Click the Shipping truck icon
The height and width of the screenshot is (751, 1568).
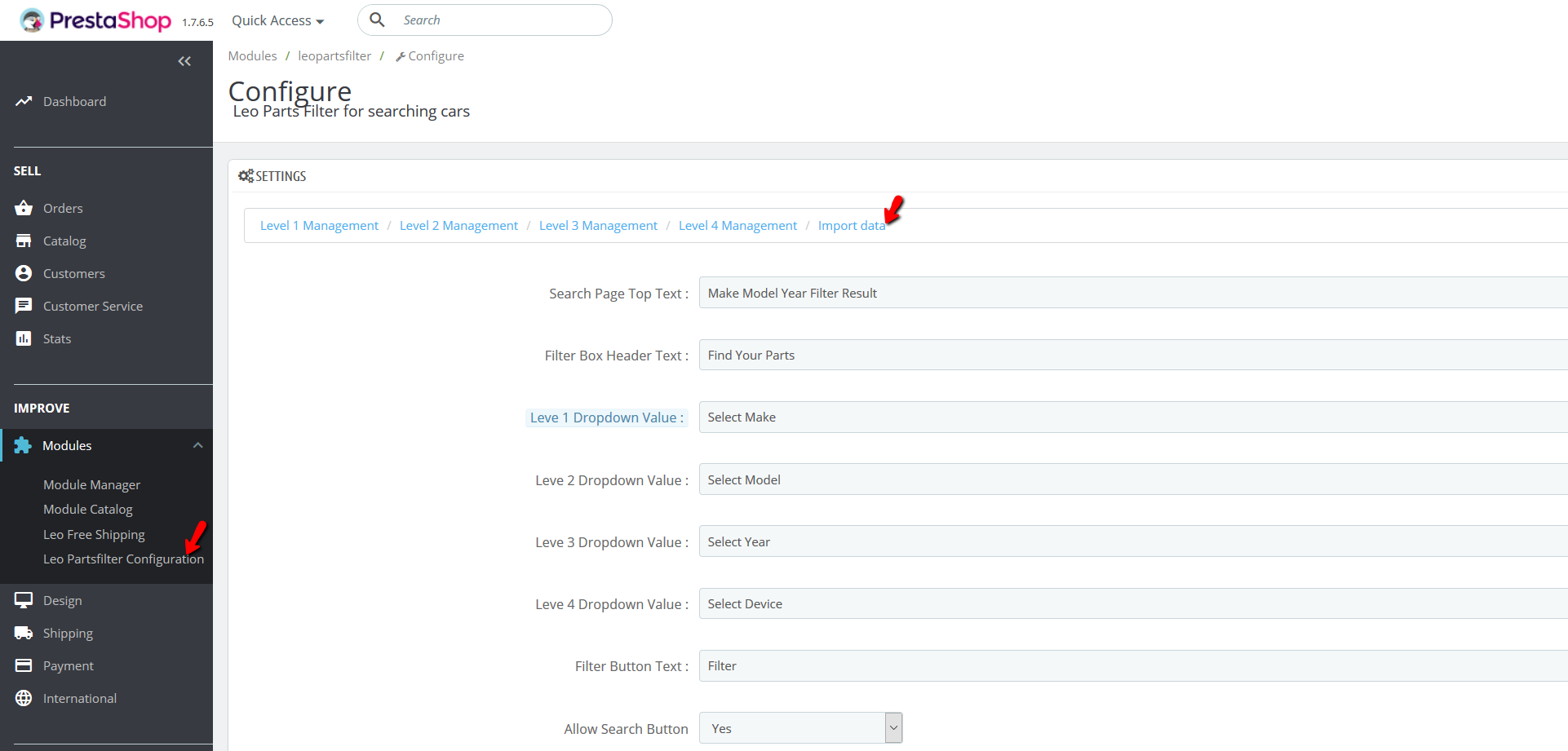pos(24,633)
